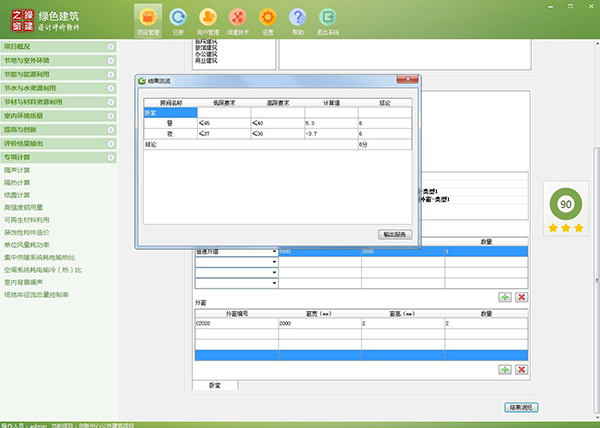This screenshot has height=428, width=600.
Task: Click green plus icon under the 外窗 table
Action: click(505, 369)
